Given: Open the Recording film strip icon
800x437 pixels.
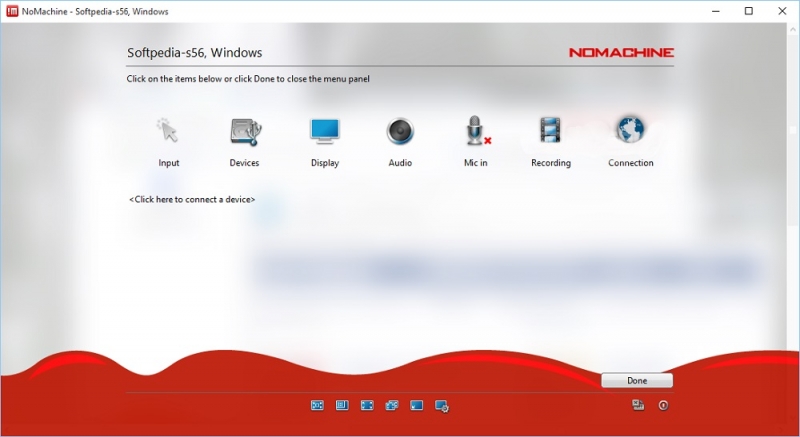Looking at the screenshot, I should [551, 130].
